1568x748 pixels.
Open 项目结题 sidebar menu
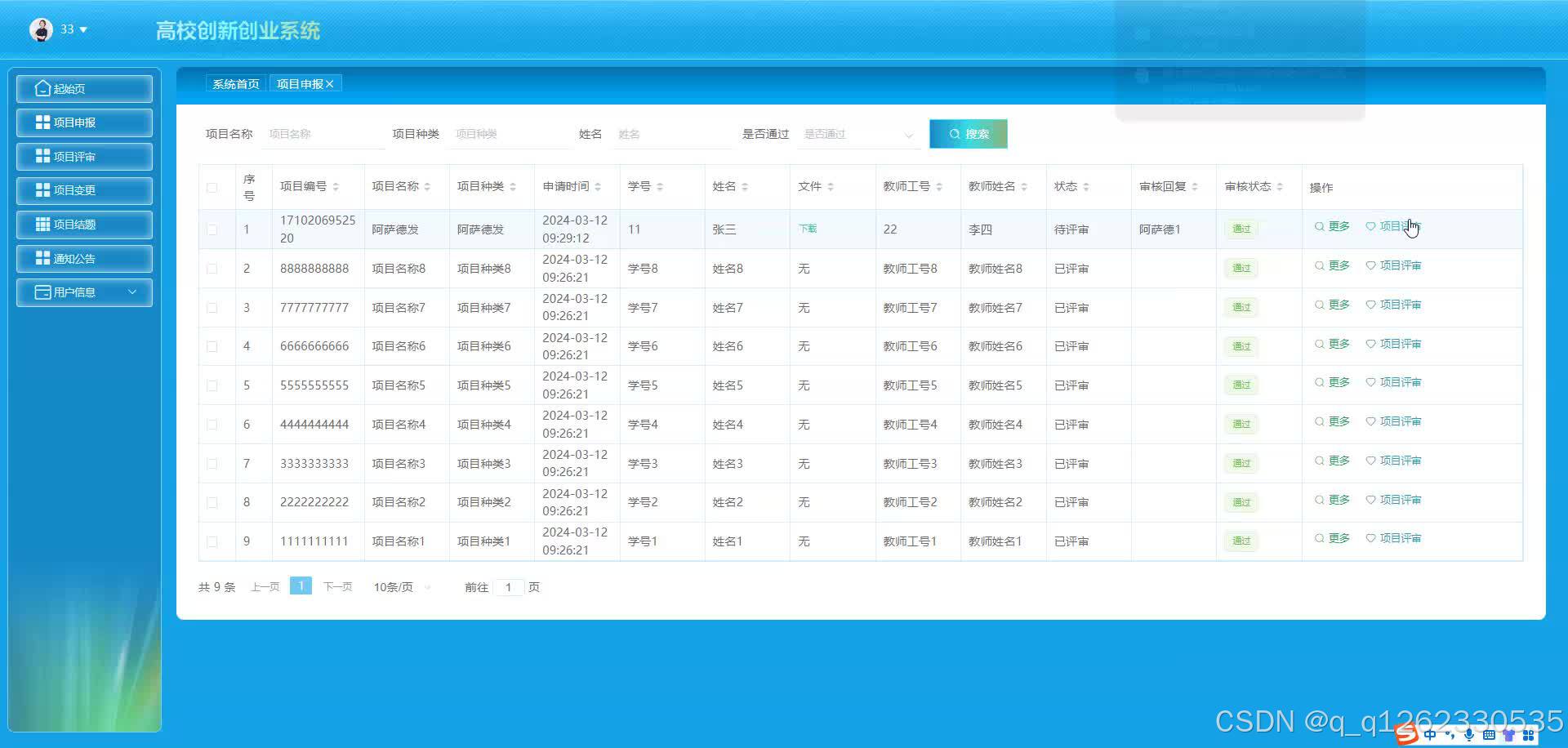point(84,225)
